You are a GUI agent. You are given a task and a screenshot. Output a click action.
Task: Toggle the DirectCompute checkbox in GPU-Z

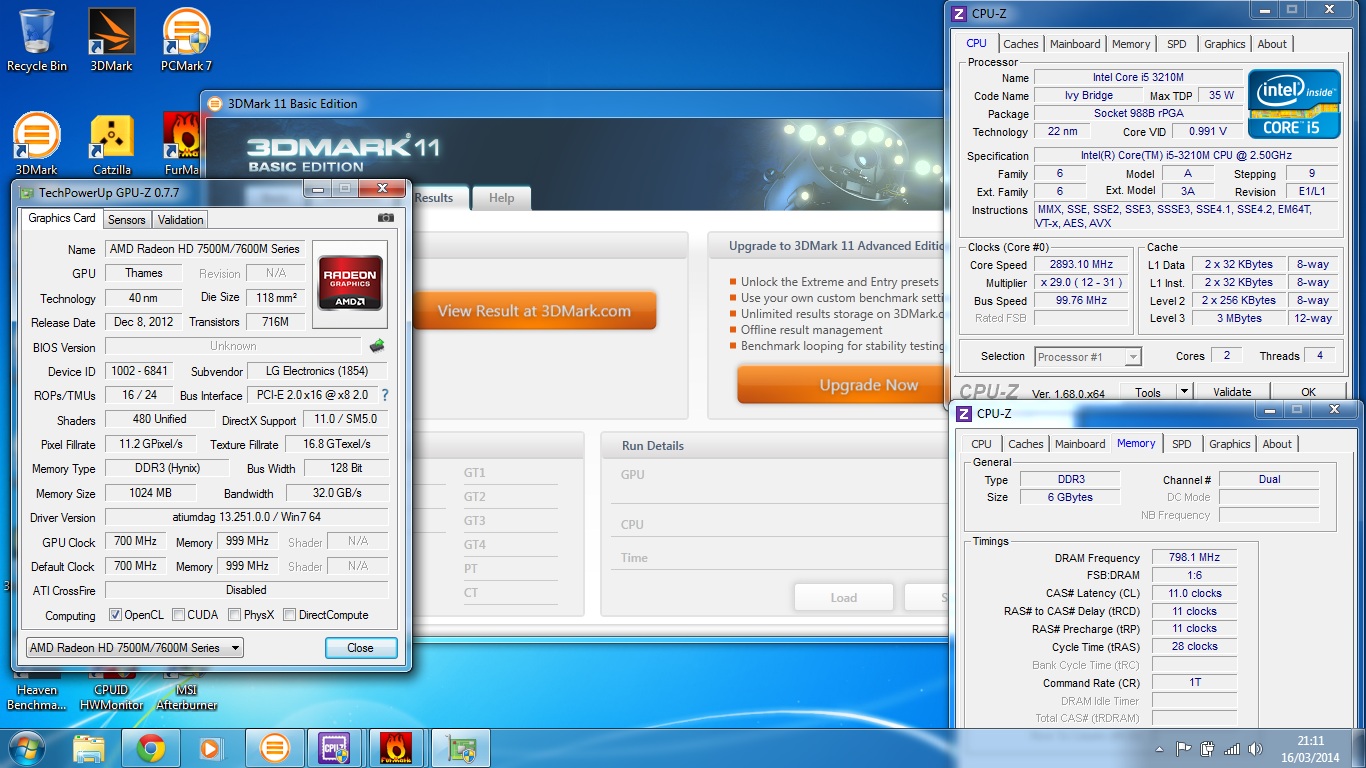pos(289,615)
